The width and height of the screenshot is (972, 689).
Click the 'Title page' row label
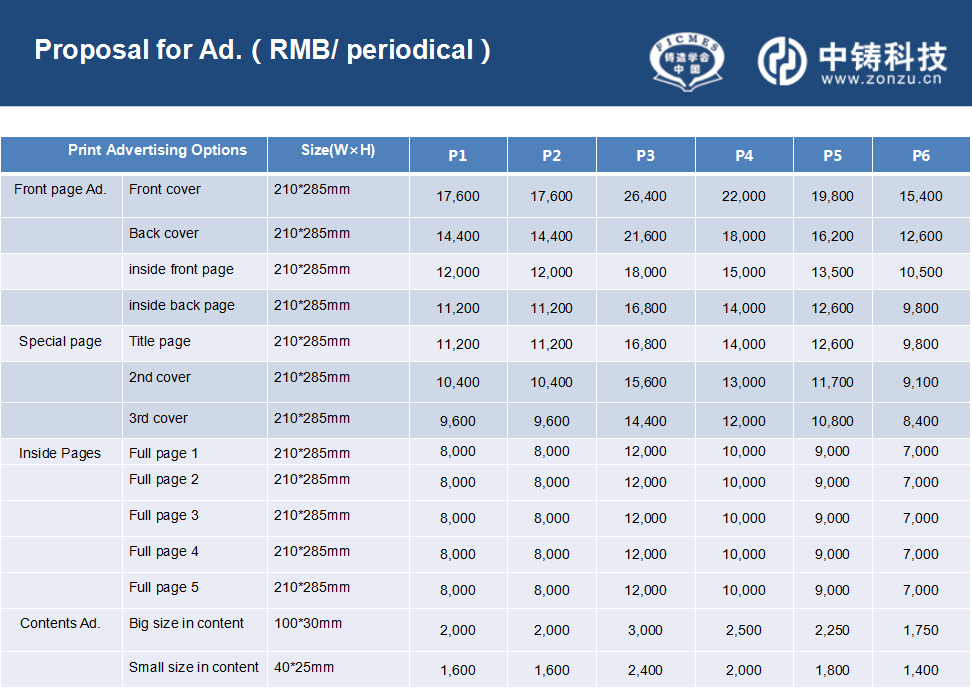(x=160, y=341)
